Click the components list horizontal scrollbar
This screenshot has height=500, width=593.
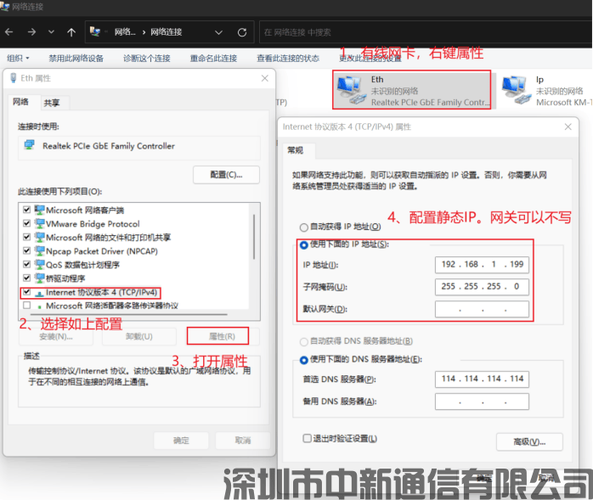pos(129,314)
